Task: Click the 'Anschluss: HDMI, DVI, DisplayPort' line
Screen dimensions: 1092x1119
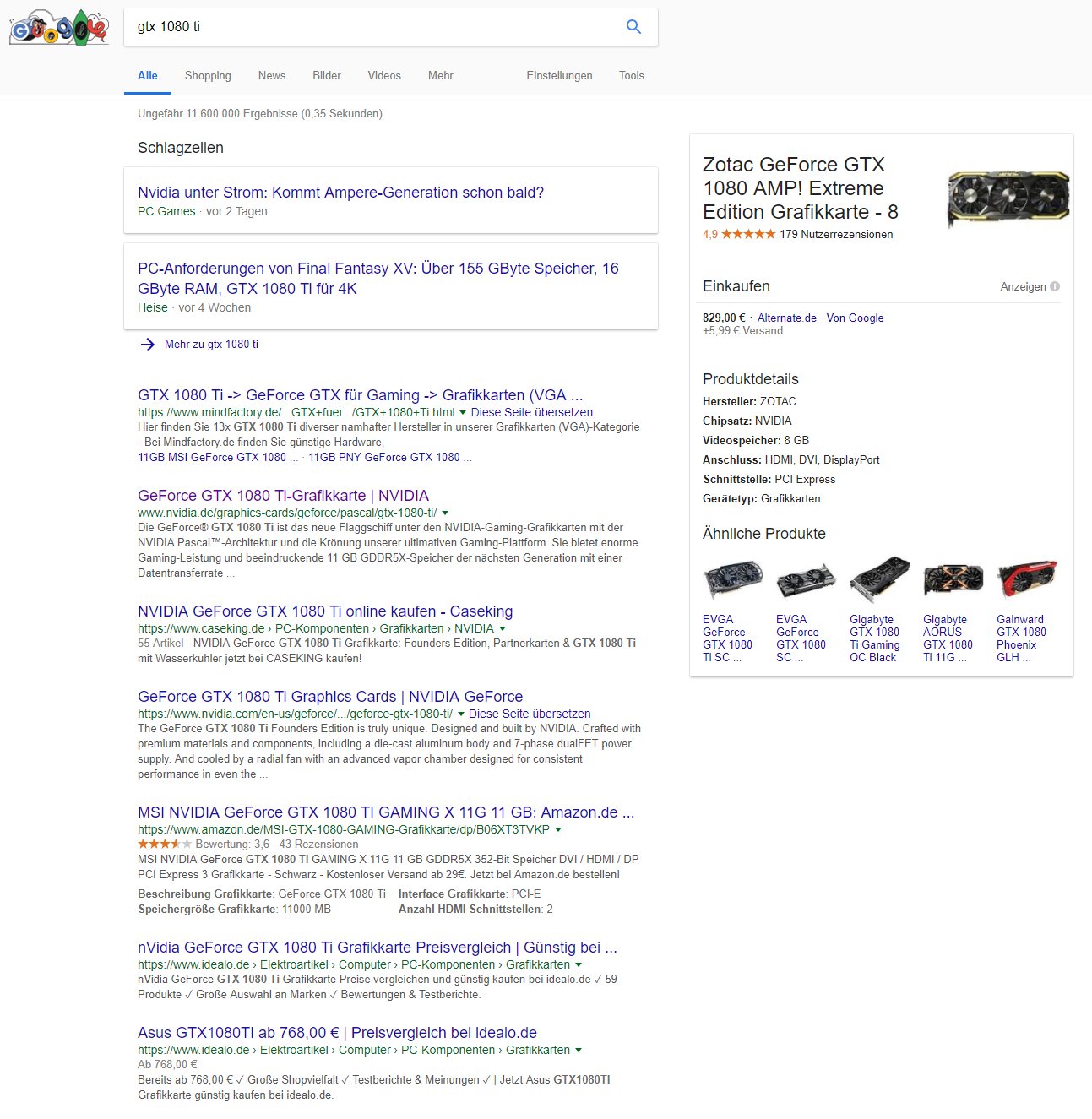Action: 791,460
